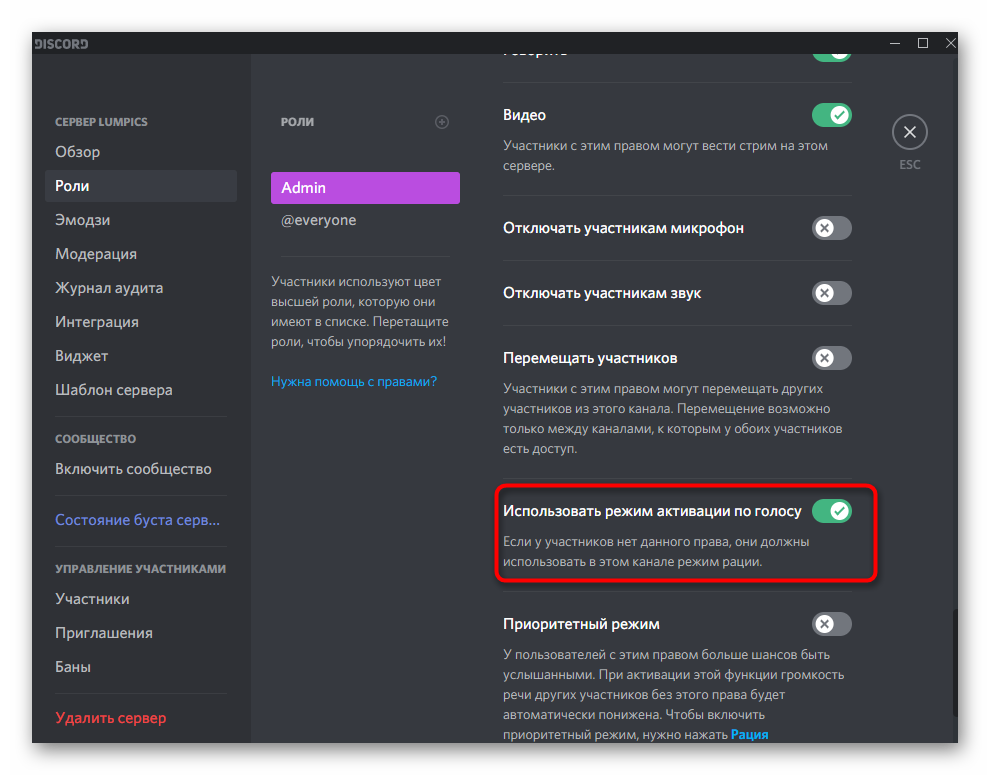Close settings with the ESC circle button
Screen dimensions: 990x775
(x=909, y=132)
